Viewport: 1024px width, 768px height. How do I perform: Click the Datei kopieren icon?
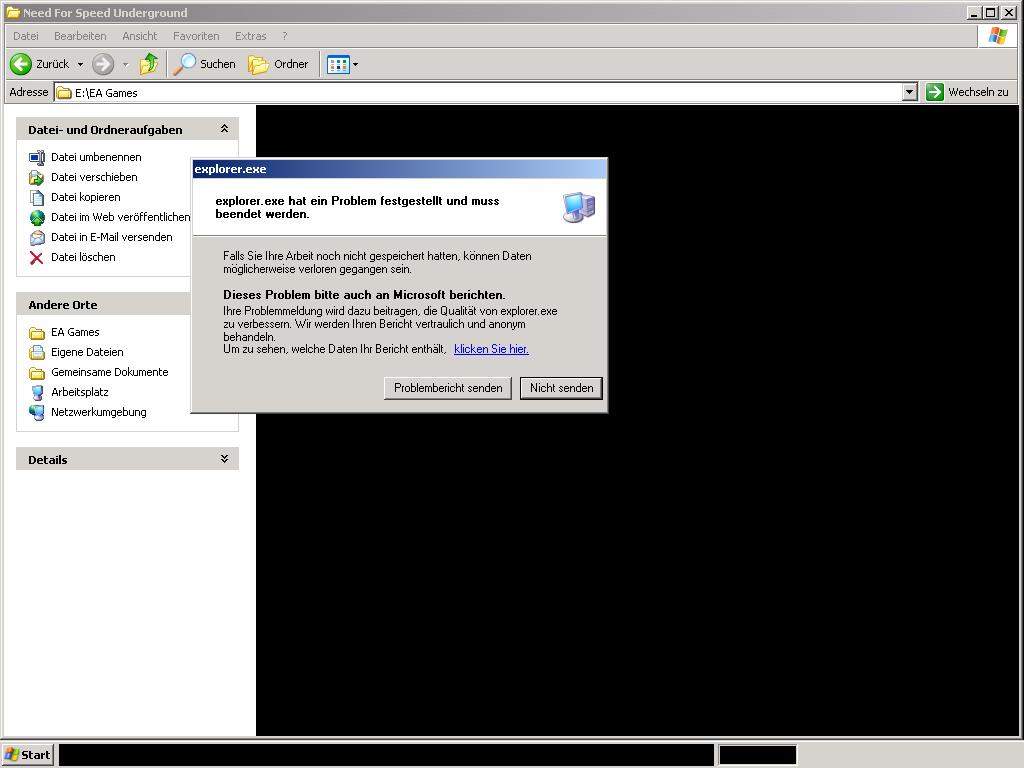(x=37, y=197)
